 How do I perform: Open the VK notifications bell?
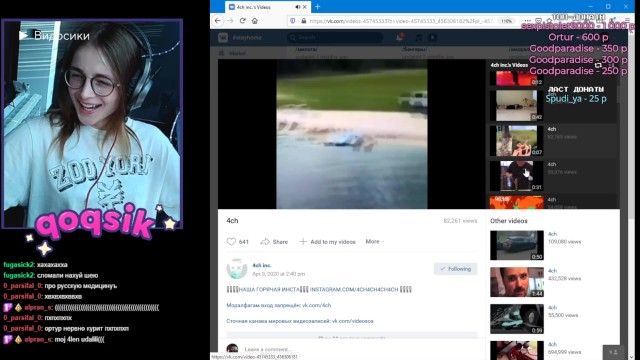[400, 38]
